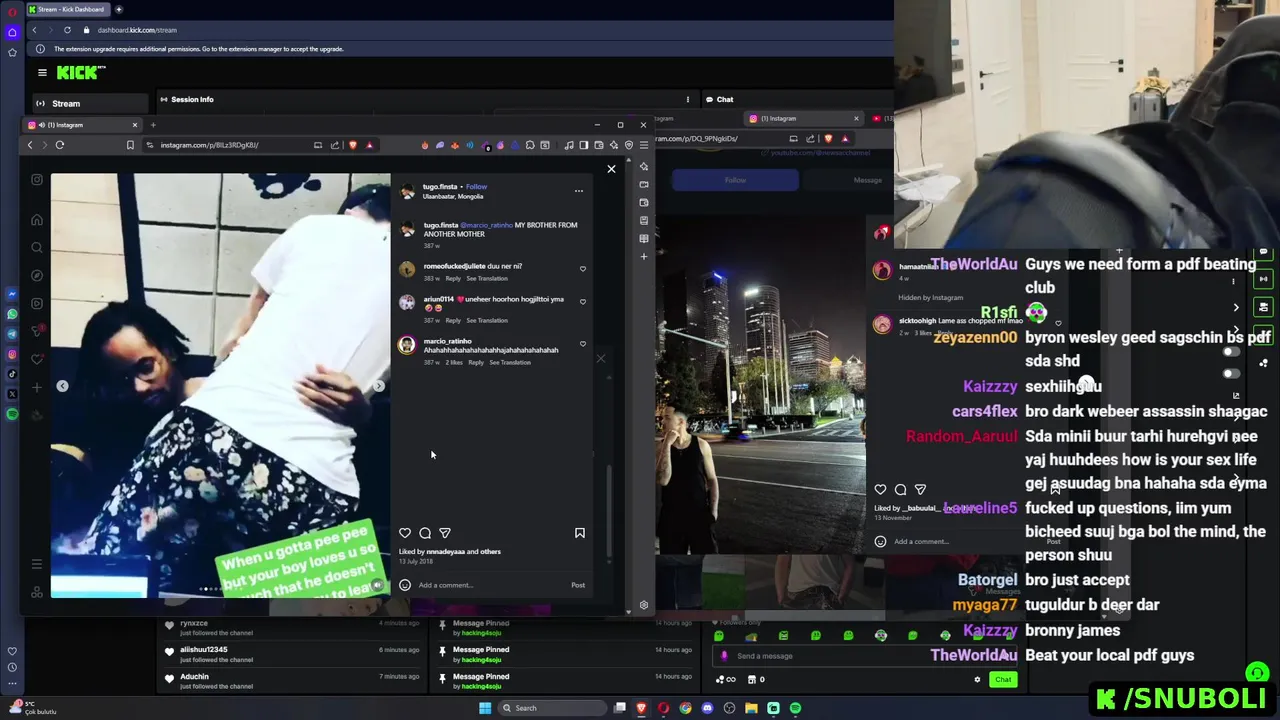The image size is (1280, 720).
Task: See translation of romeofuckedjuliete's comment
Action: [487, 278]
